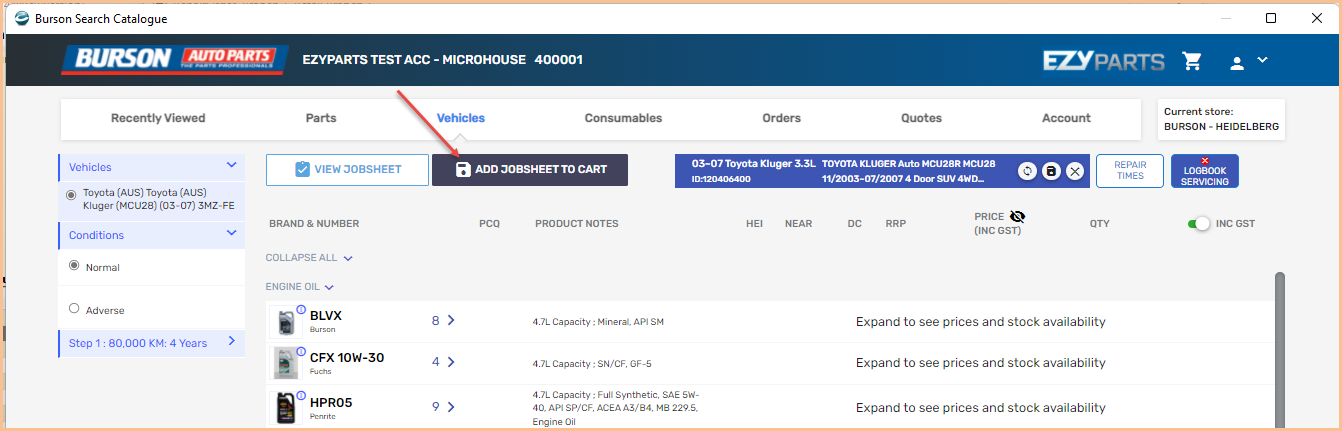Open LOGBOOK SERVICING
Screen dimensions: 1342x431
tap(1205, 170)
